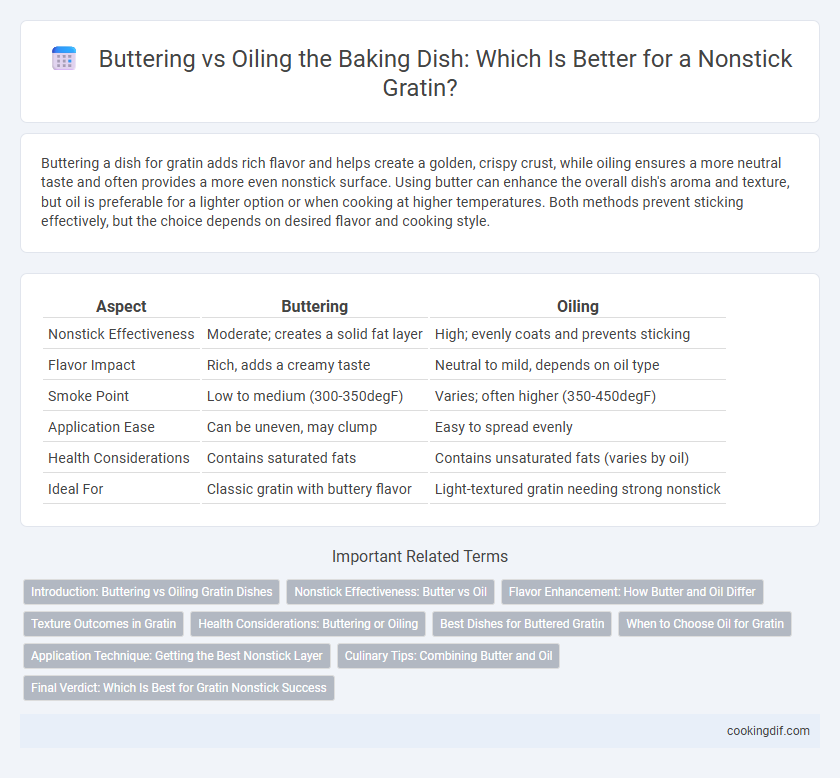Select the Nonstick Effectiveness row label
Viewport: 840px width, 778px height.
pos(121,334)
